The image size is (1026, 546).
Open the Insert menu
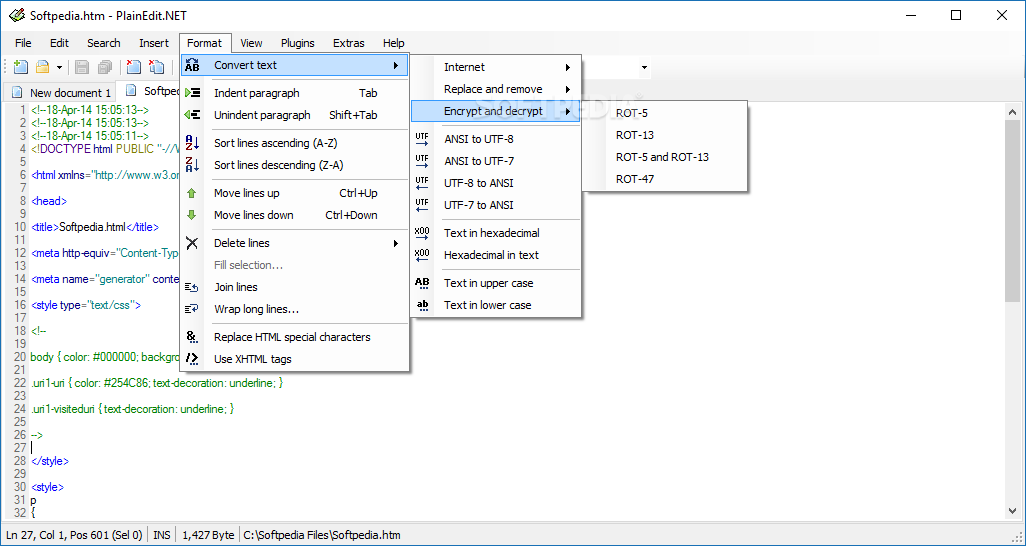click(x=154, y=43)
